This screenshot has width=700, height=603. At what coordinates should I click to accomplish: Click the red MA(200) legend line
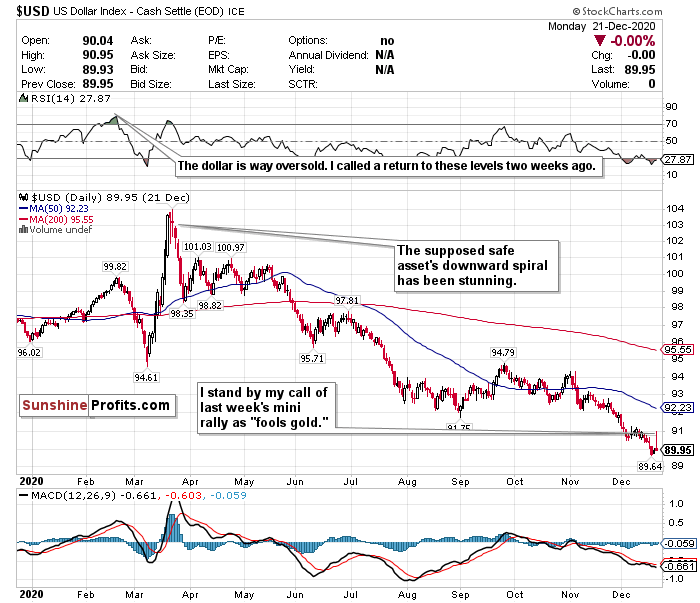click(24, 219)
